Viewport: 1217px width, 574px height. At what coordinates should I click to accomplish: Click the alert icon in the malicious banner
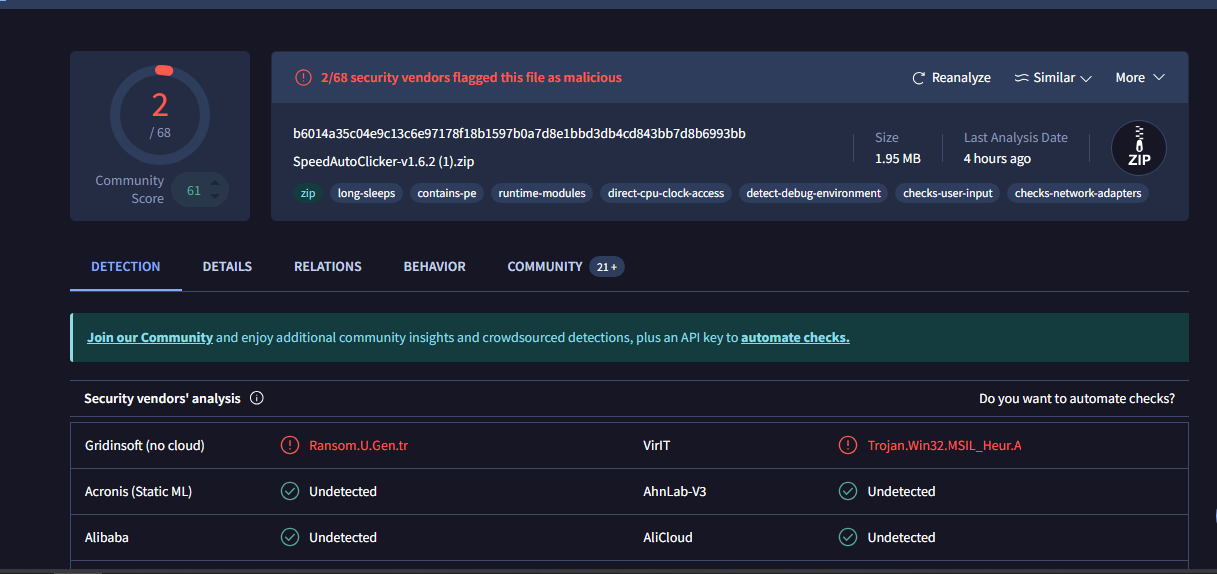click(303, 77)
